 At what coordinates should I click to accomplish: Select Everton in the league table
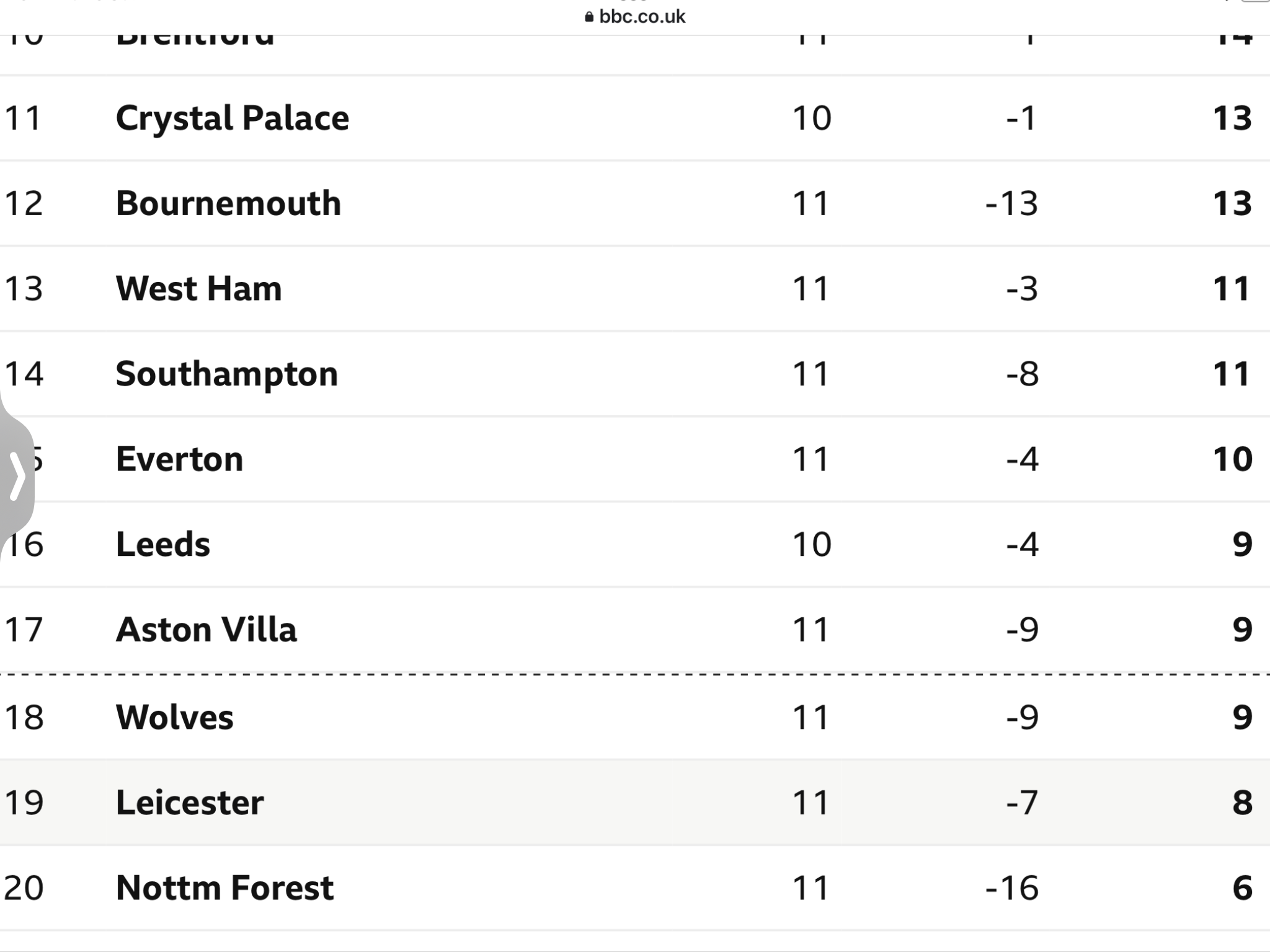pos(180,459)
